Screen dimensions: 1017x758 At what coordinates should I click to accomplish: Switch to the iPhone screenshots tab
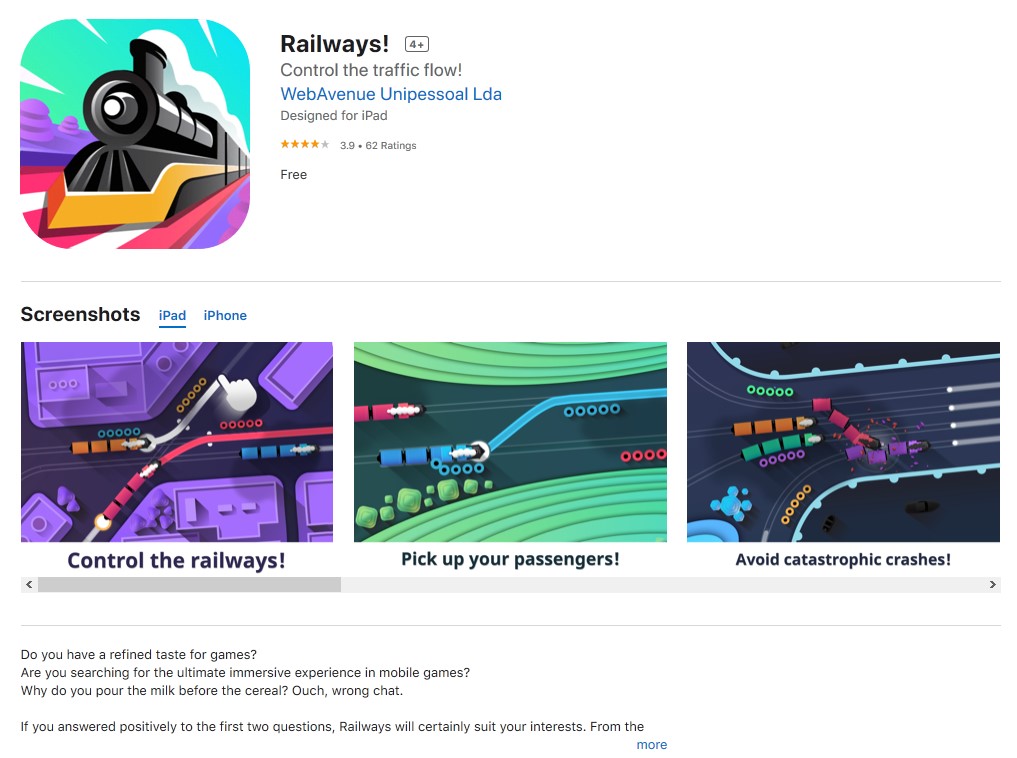point(225,316)
